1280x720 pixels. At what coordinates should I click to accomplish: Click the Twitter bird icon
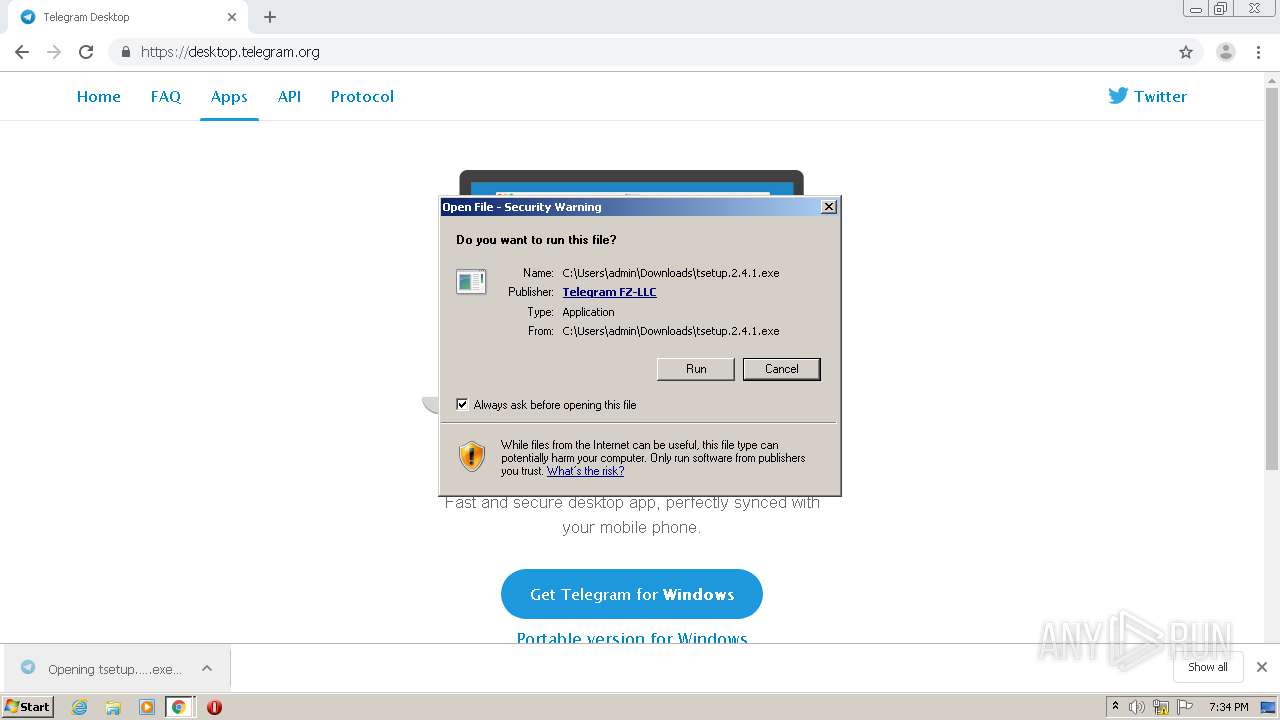pyautogui.click(x=1118, y=96)
